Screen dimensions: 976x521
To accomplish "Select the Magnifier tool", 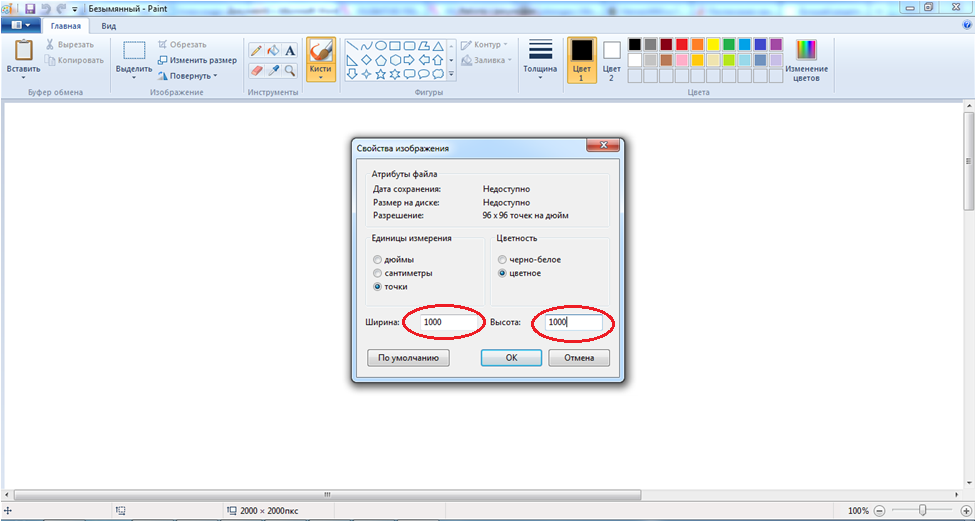I will [289, 70].
